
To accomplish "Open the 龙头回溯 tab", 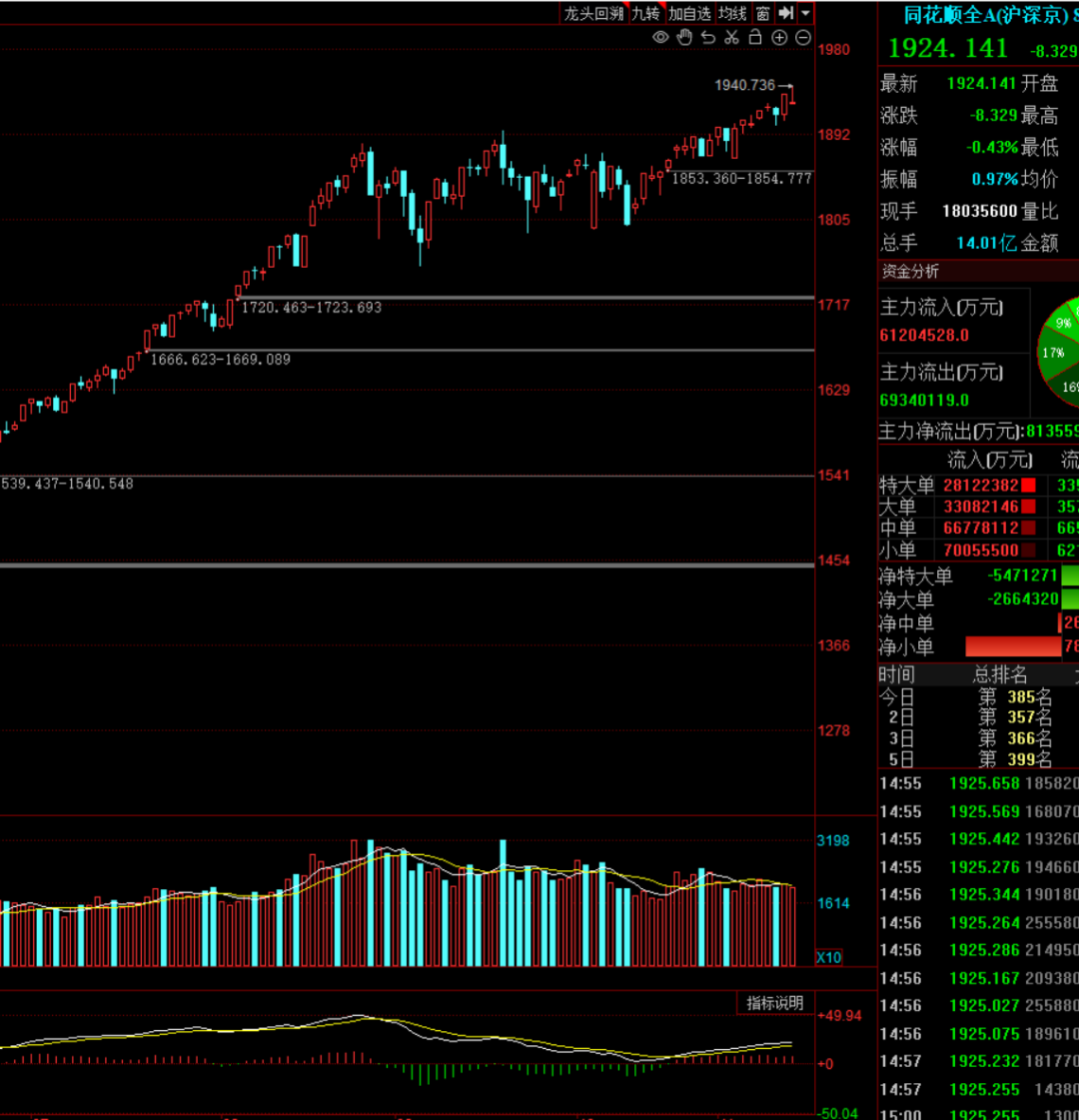I will point(592,13).
